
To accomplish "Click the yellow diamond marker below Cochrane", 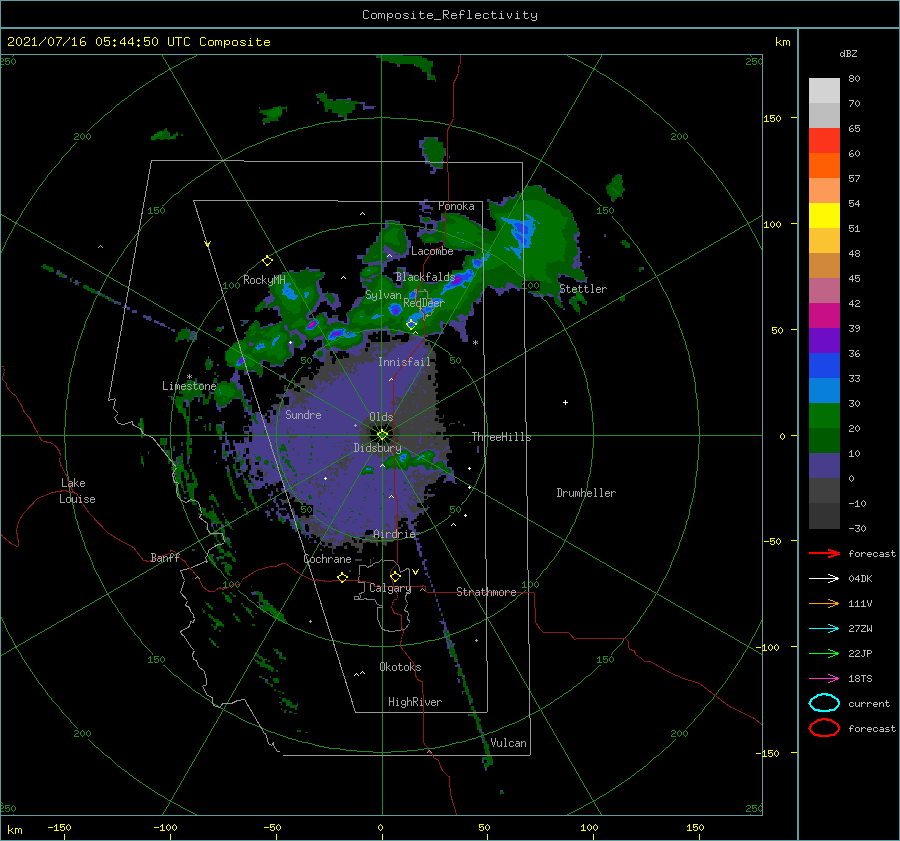I will [x=342, y=577].
